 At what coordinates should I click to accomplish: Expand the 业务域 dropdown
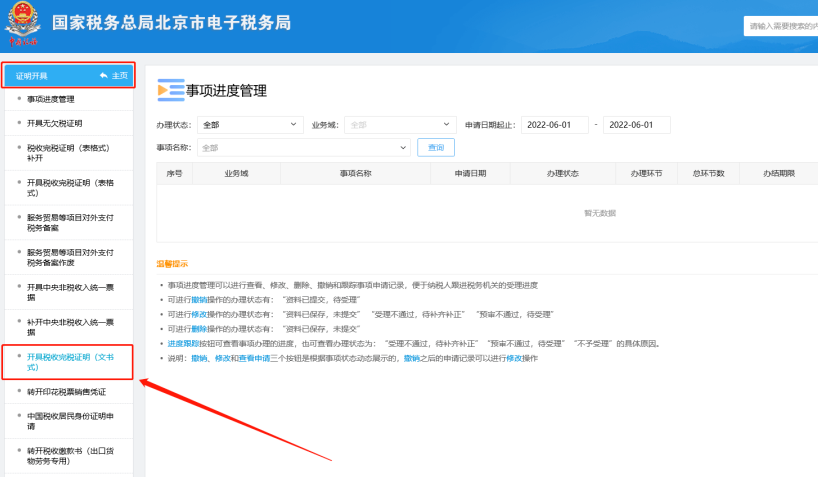point(400,125)
